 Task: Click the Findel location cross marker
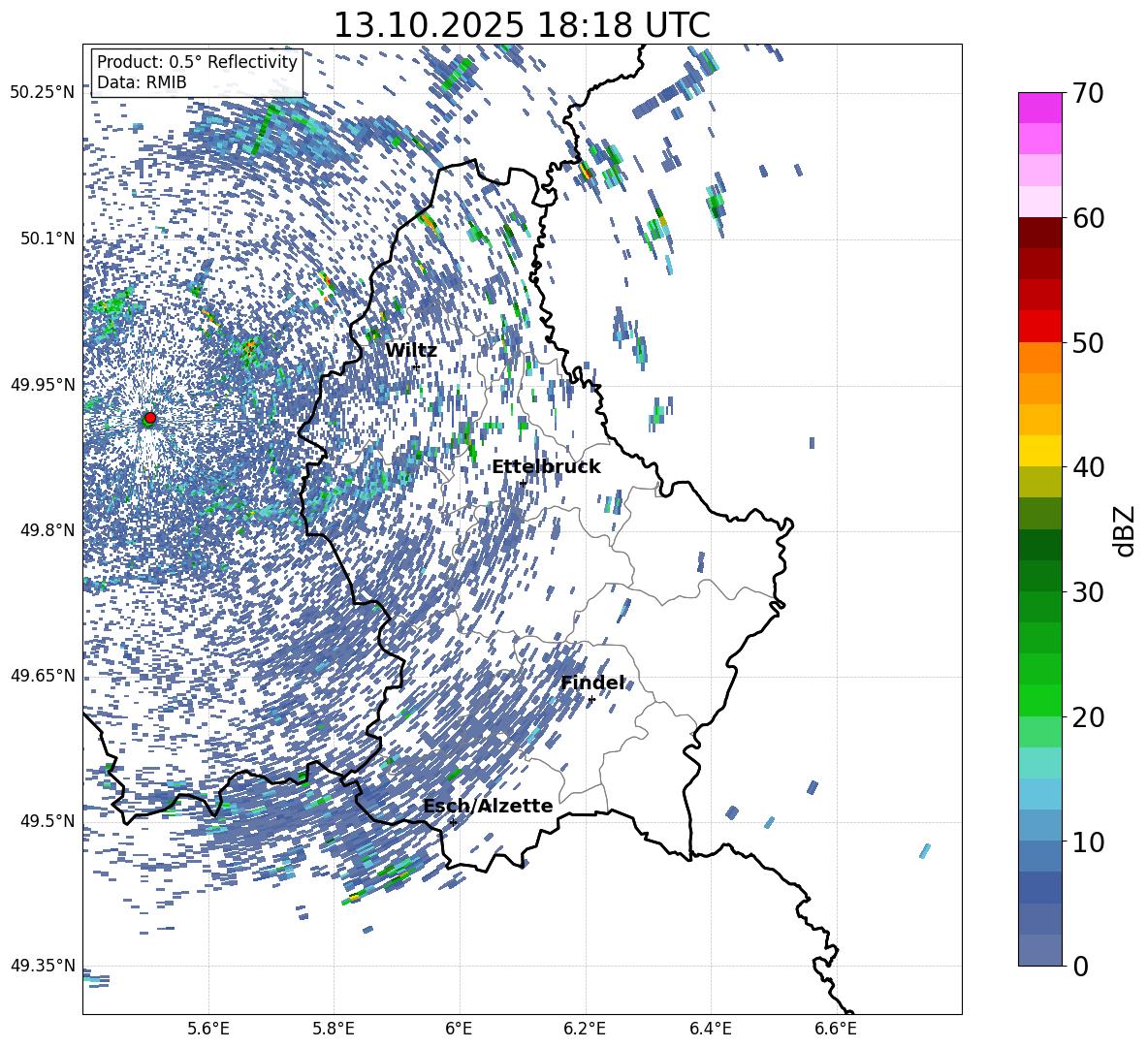(591, 700)
